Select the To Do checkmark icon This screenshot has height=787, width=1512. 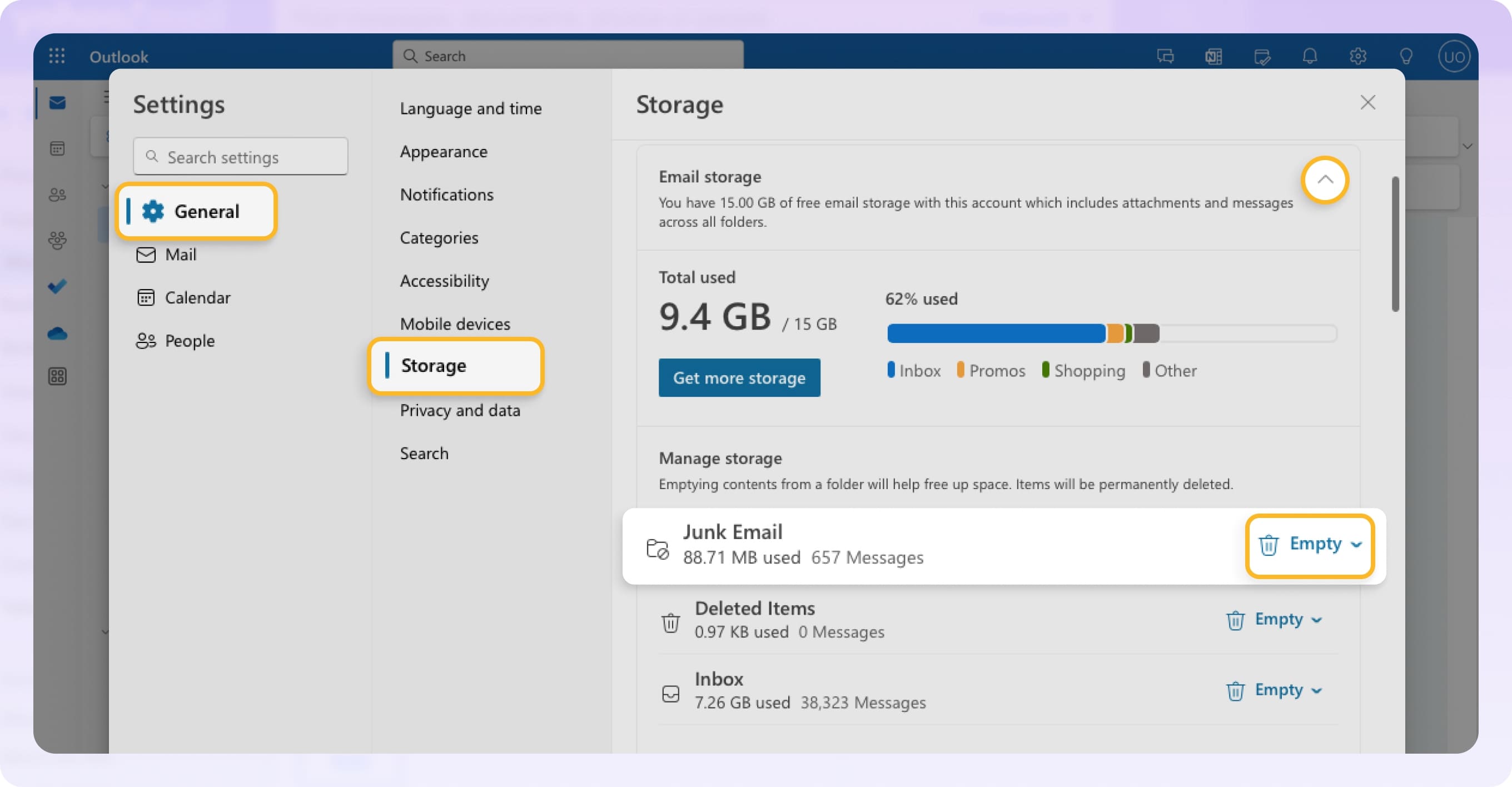tap(57, 287)
